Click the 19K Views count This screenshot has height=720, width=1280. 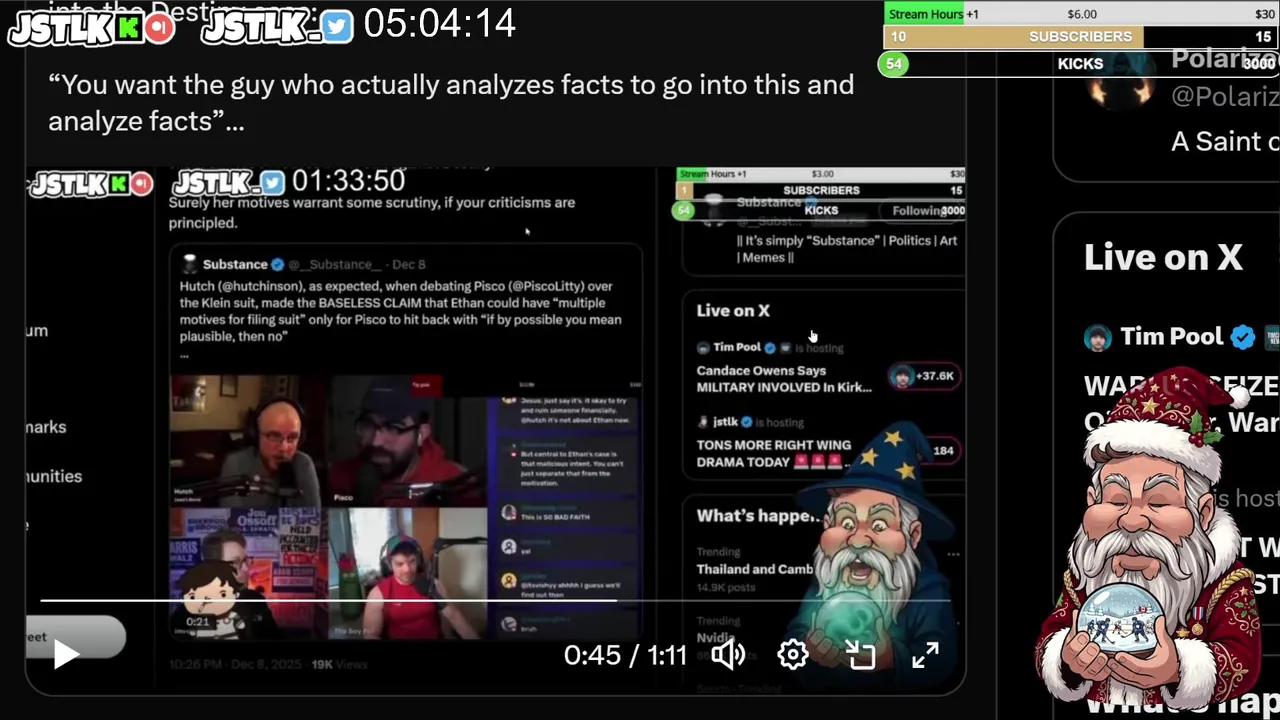point(339,664)
